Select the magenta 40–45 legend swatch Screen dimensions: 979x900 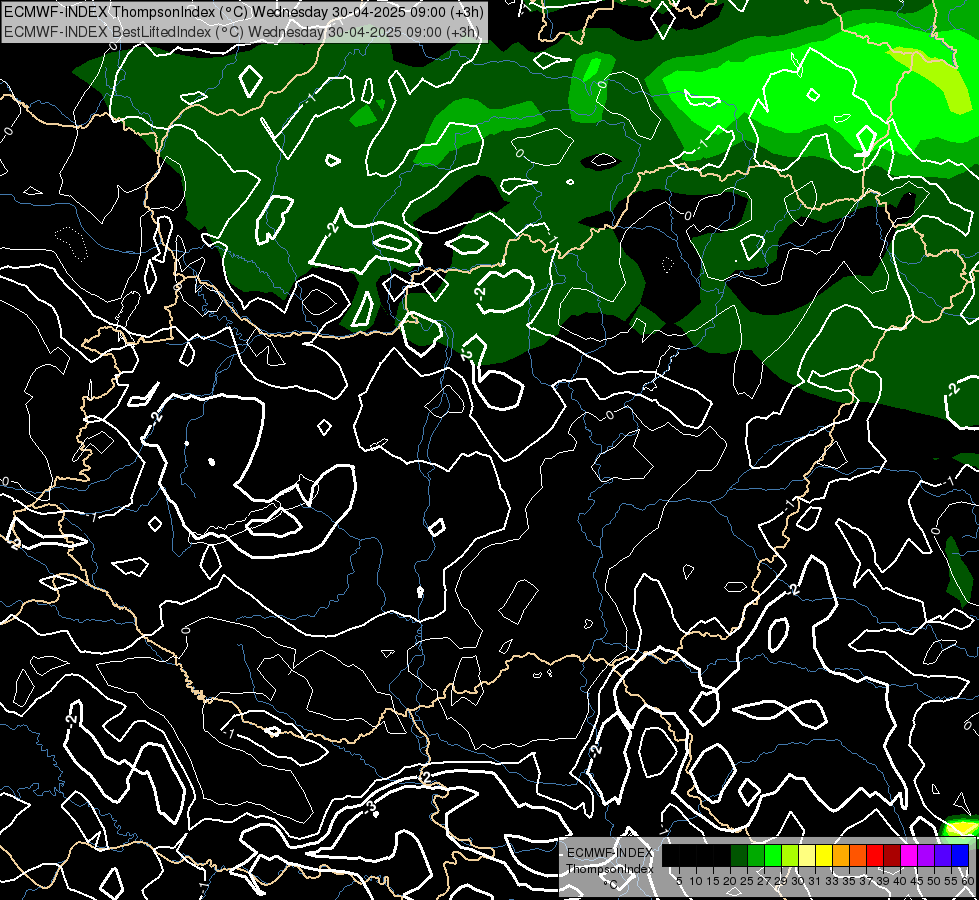coord(909,855)
